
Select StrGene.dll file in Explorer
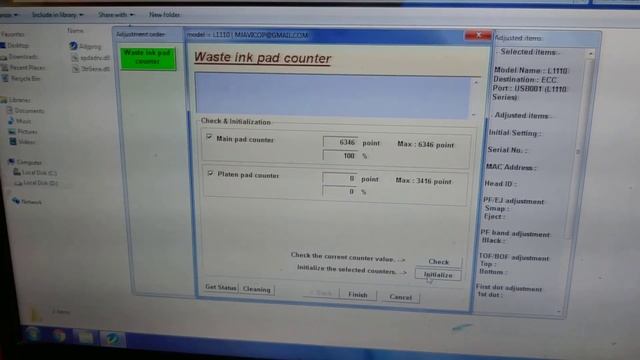click(x=91, y=69)
